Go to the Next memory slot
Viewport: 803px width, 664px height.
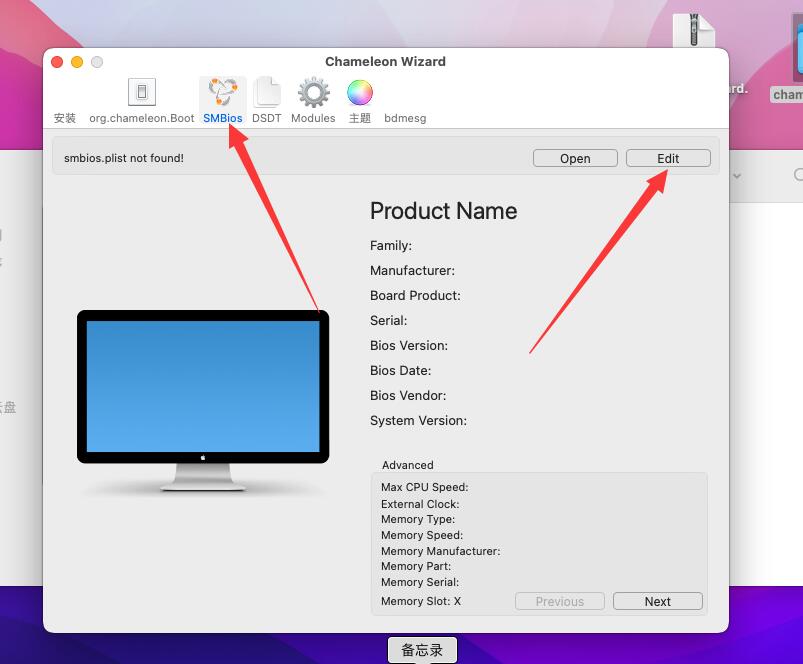[x=657, y=601]
